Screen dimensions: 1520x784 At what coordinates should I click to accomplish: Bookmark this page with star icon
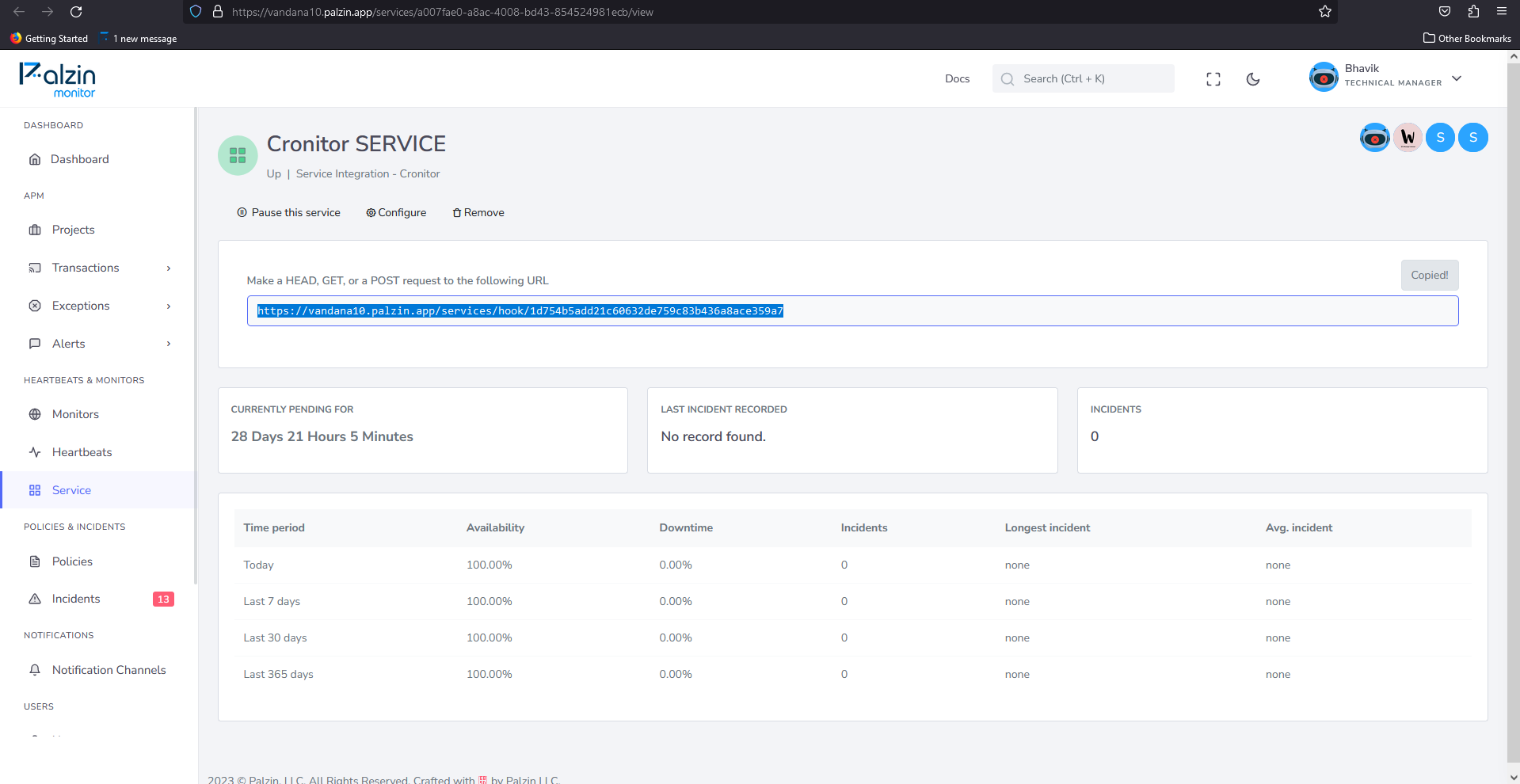coord(1324,11)
